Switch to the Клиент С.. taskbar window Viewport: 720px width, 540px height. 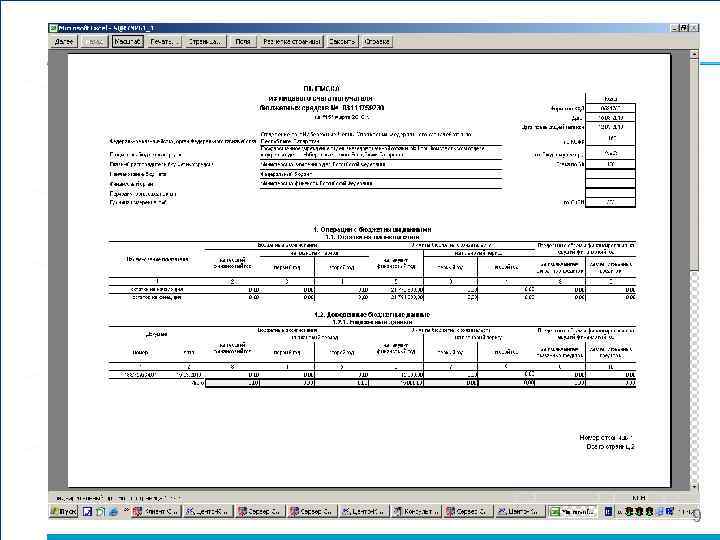click(x=155, y=511)
